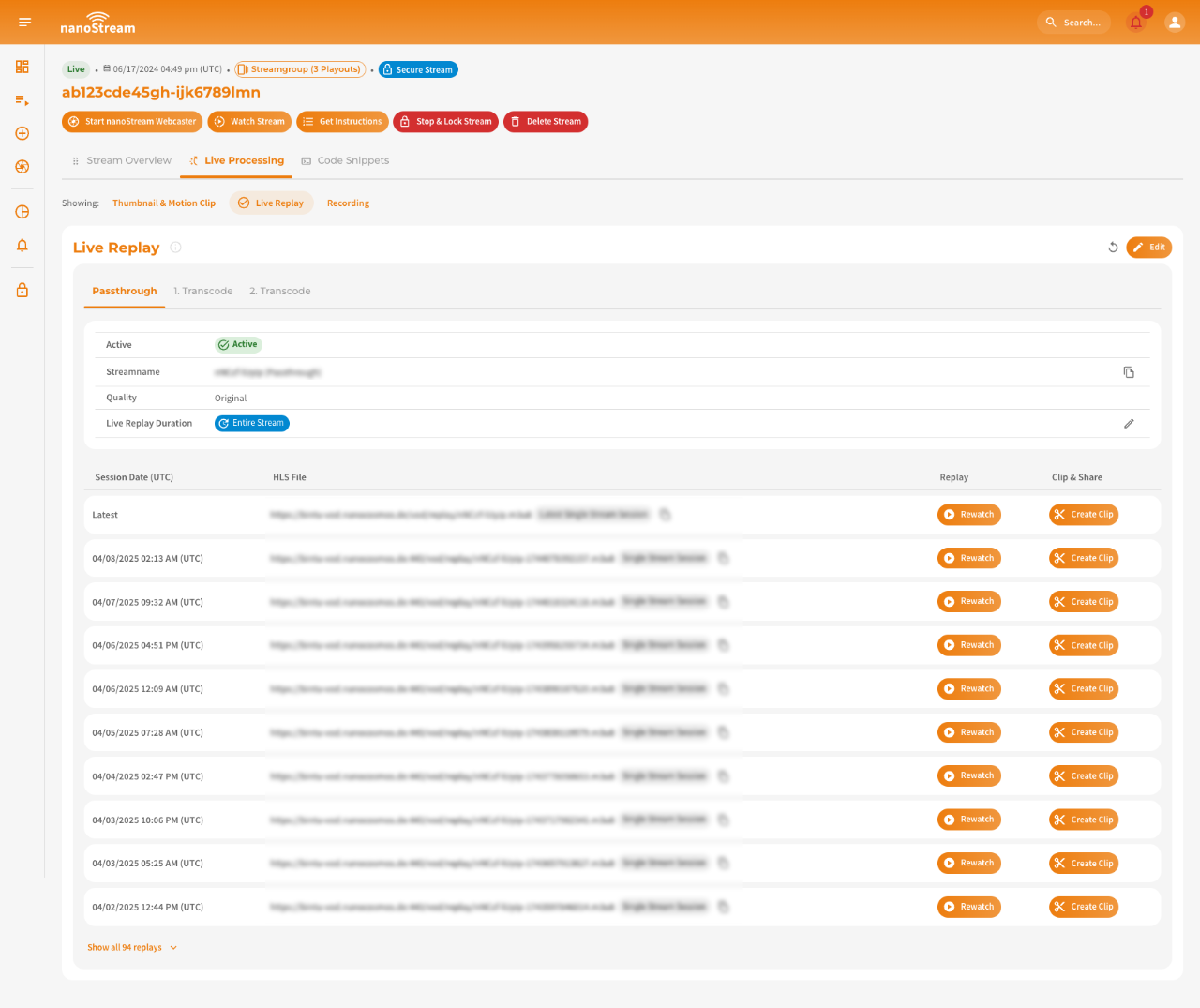
Task: Copy HLS URL for 04/08/2025 02:13 AM session
Action: pyautogui.click(x=724, y=558)
